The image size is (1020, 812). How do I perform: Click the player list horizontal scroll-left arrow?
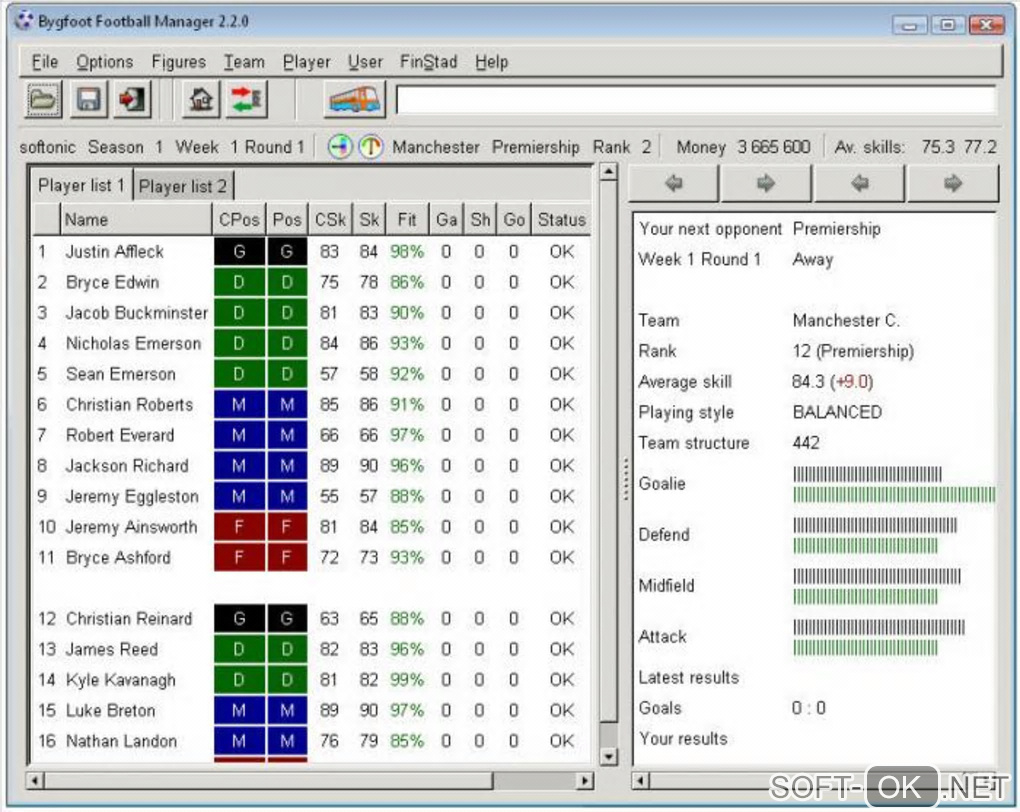click(x=35, y=779)
